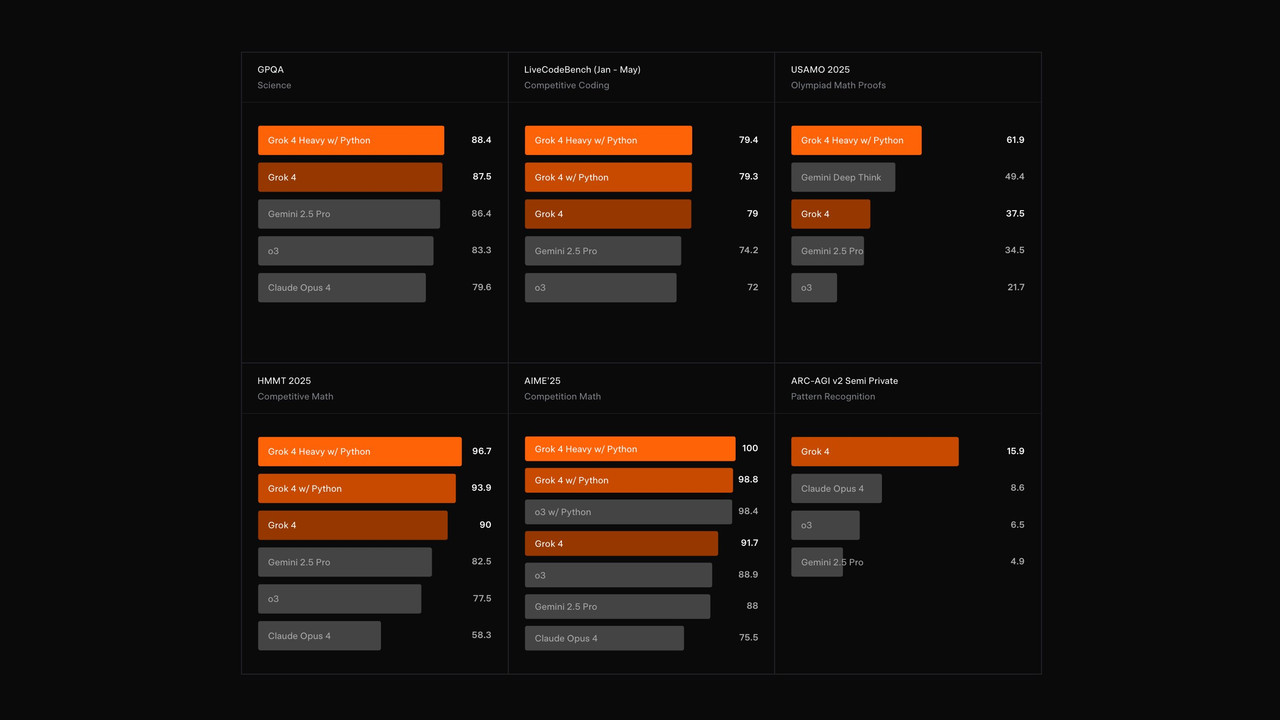Select the Grok 4 bar in USAMO 2025
Image resolution: width=1280 pixels, height=720 pixels.
pos(831,214)
